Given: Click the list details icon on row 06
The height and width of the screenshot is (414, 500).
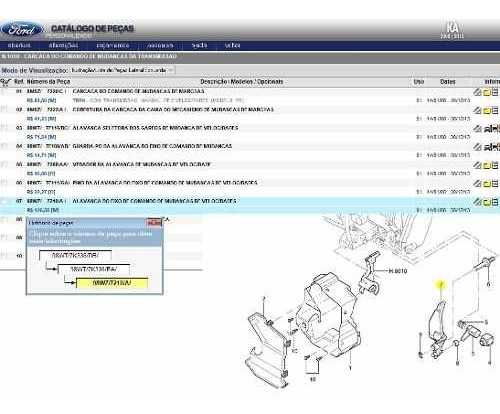Looking at the screenshot, I should click(495, 184).
